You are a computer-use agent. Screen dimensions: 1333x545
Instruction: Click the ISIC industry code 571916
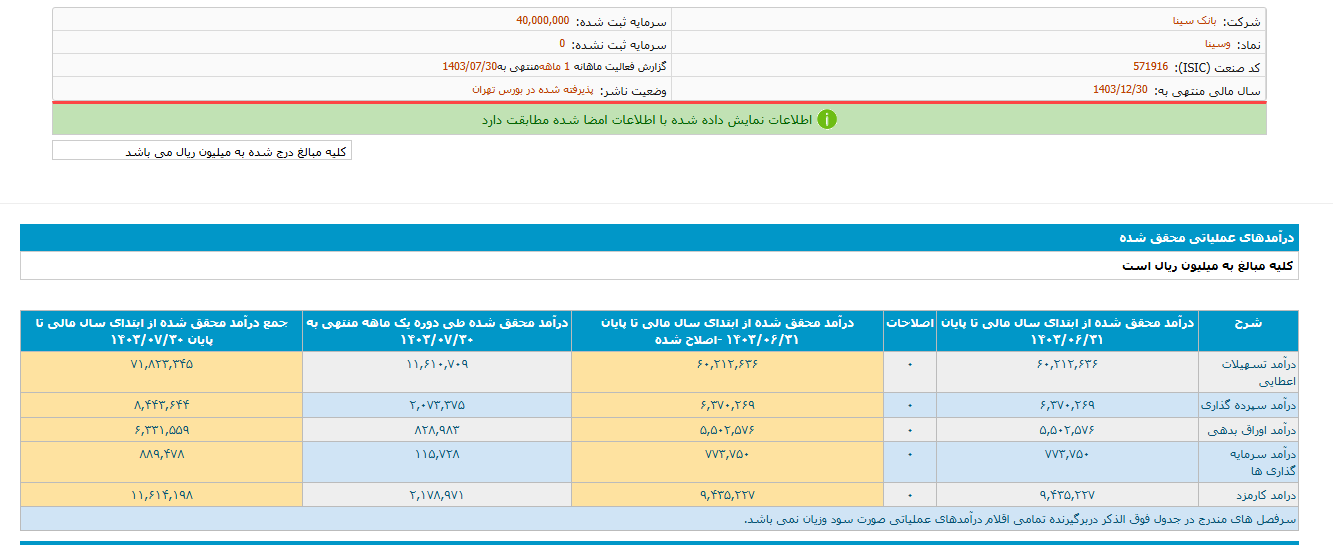point(1150,67)
